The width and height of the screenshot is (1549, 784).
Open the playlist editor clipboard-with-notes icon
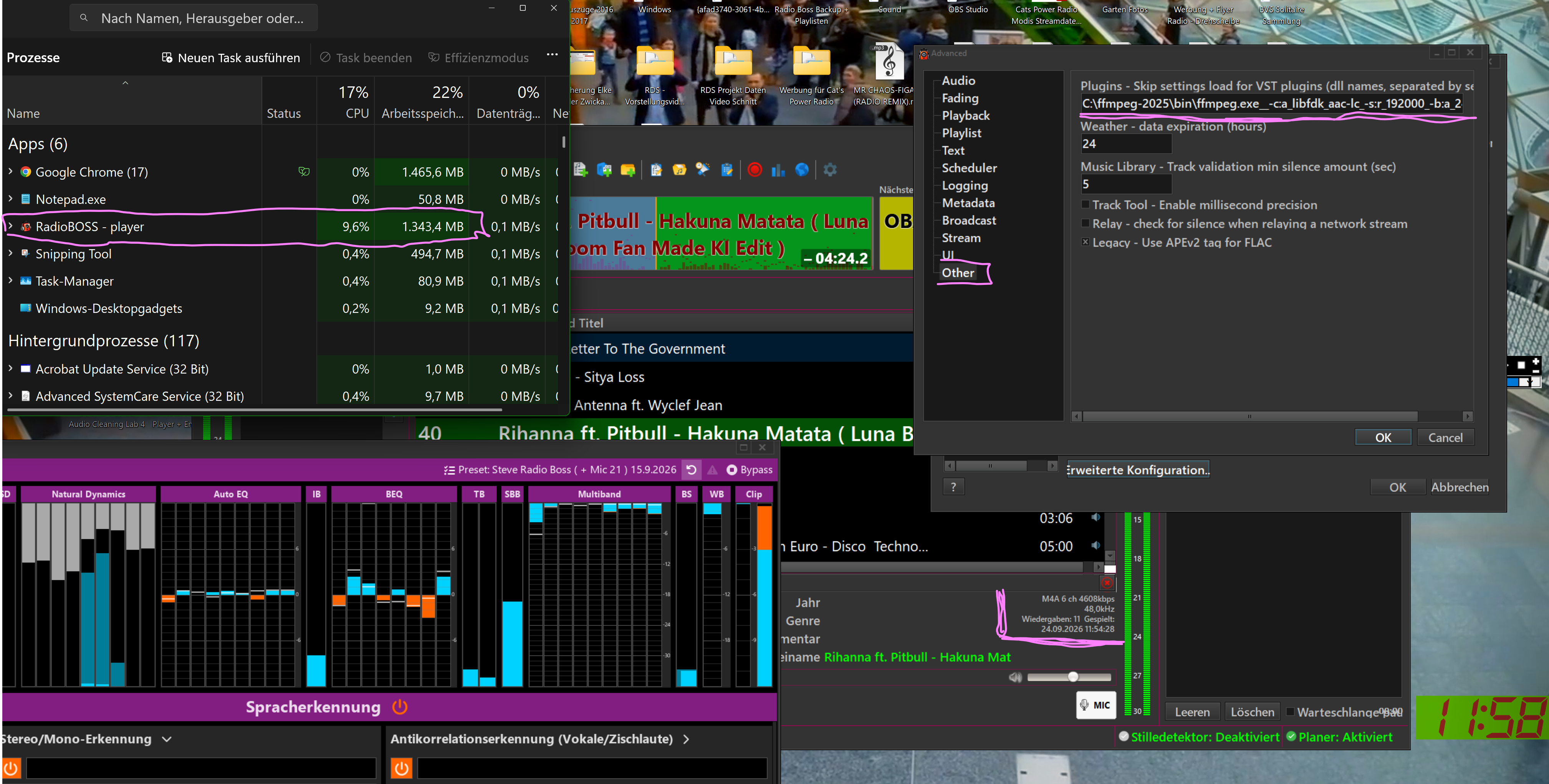656,170
